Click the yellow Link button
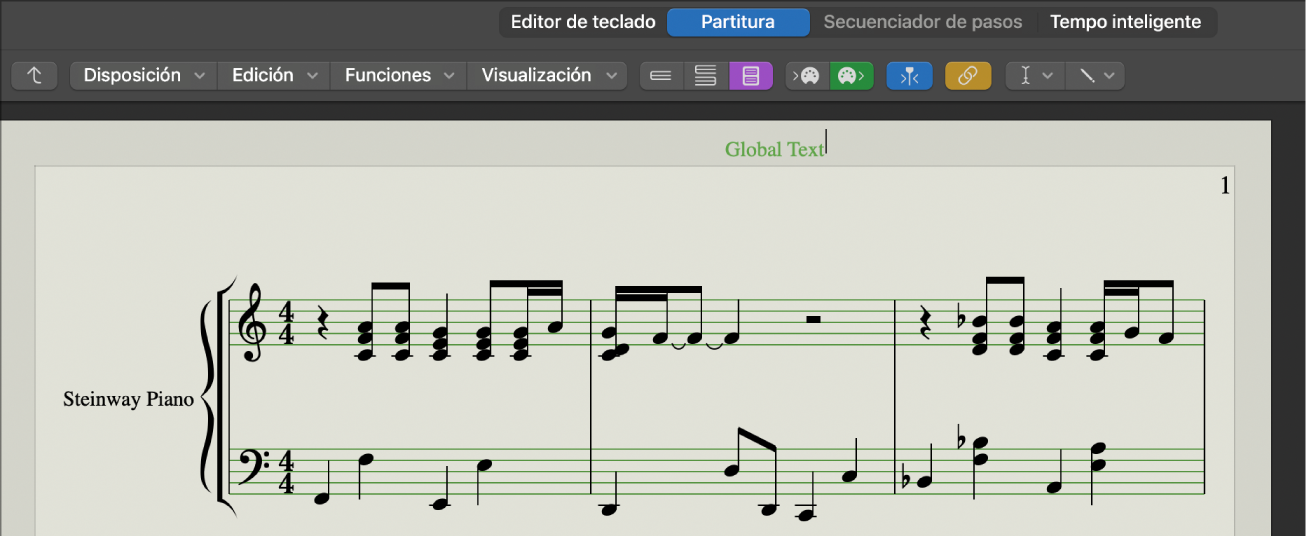This screenshot has height=540, width=1306. click(x=968, y=76)
